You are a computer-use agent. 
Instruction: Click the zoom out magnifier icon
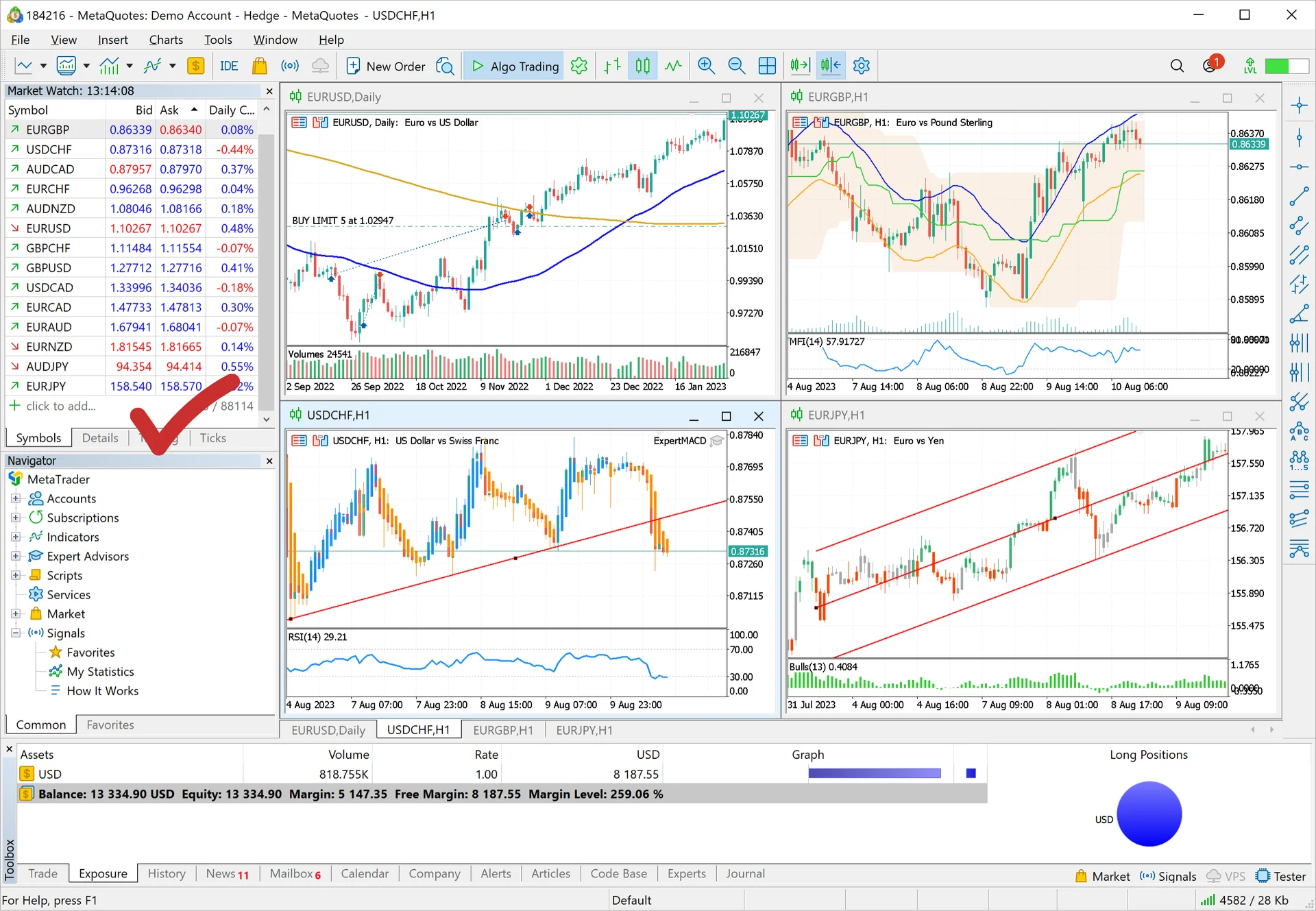[736, 66]
